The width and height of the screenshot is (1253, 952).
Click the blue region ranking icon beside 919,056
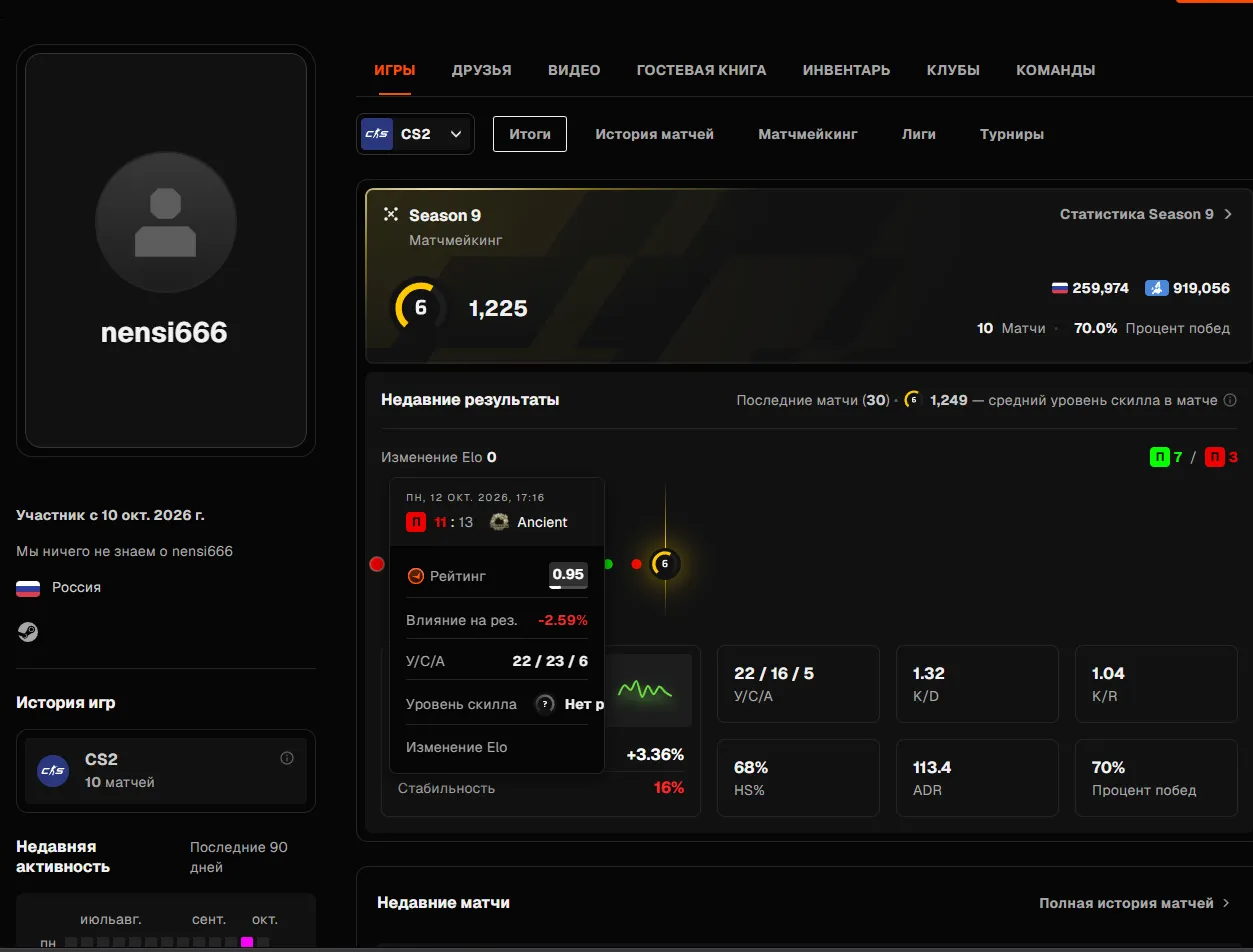pyautogui.click(x=1155, y=288)
